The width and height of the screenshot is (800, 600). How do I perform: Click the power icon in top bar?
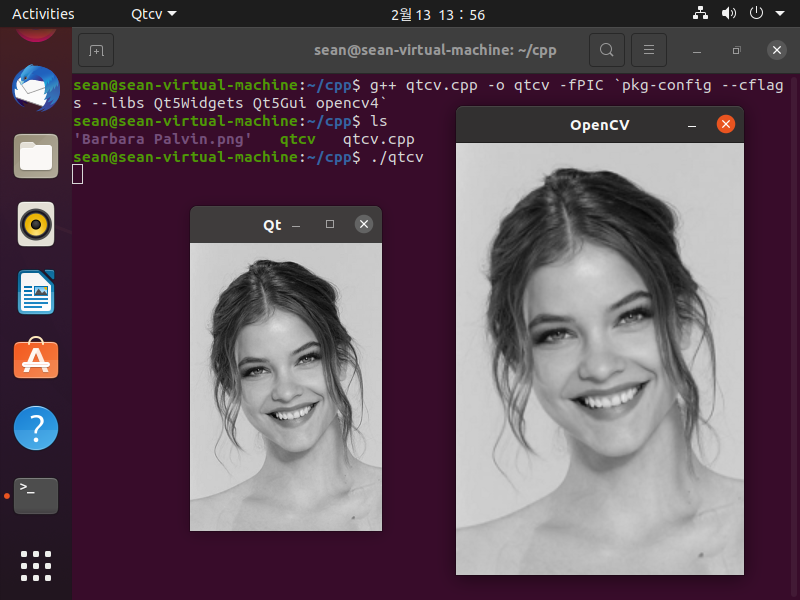(756, 13)
